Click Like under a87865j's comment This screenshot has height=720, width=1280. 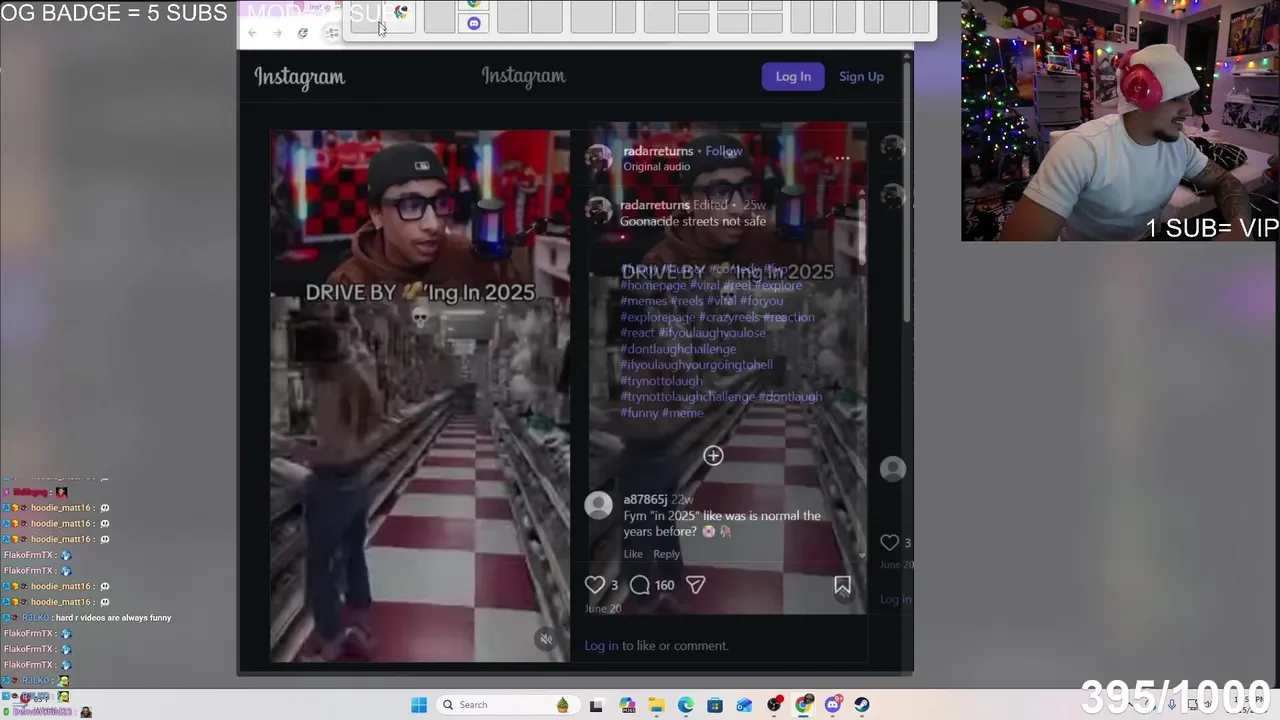[x=633, y=554]
